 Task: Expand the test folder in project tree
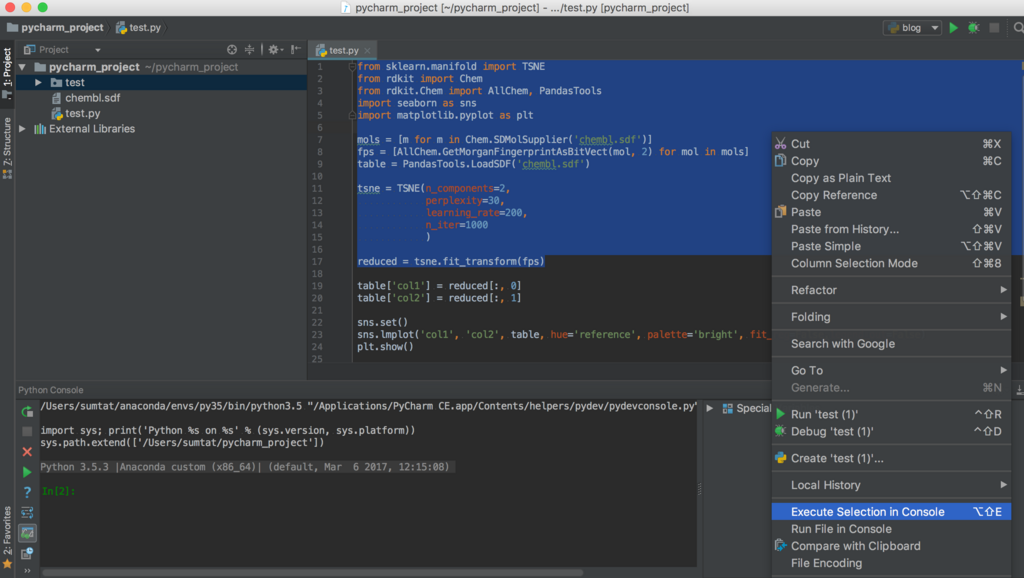click(x=38, y=82)
